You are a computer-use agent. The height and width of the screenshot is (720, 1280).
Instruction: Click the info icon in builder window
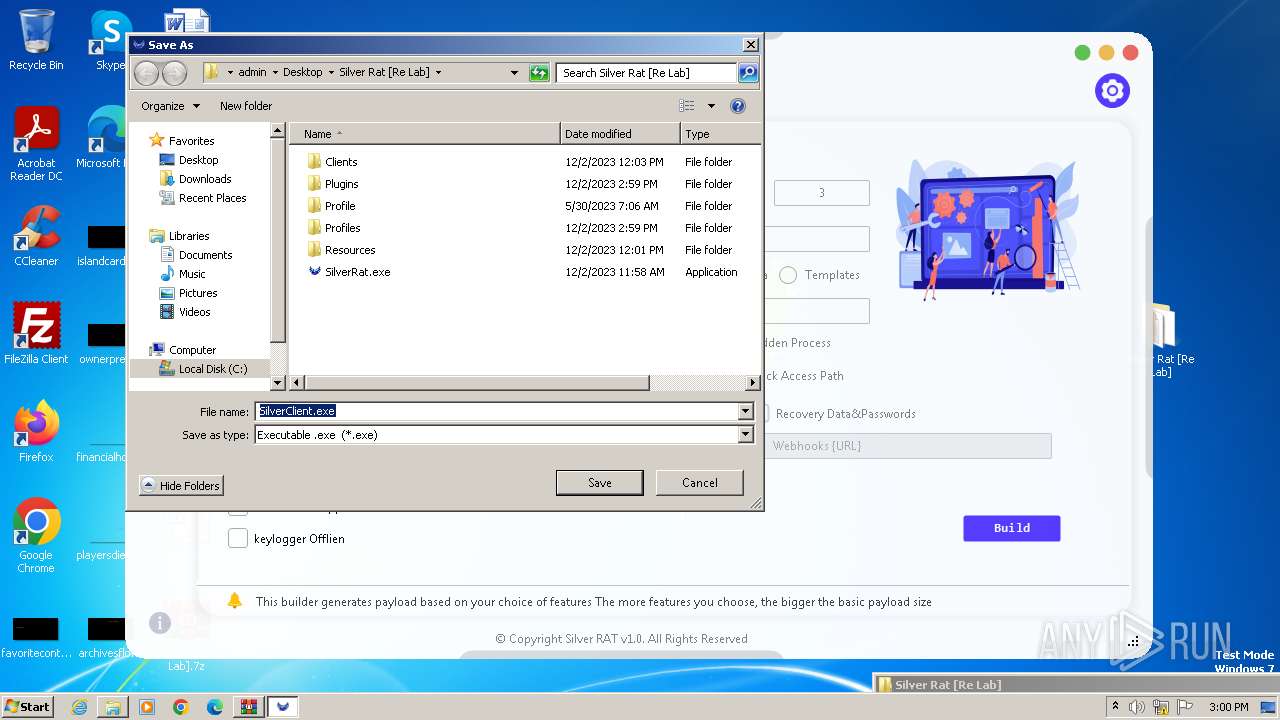coord(160,623)
